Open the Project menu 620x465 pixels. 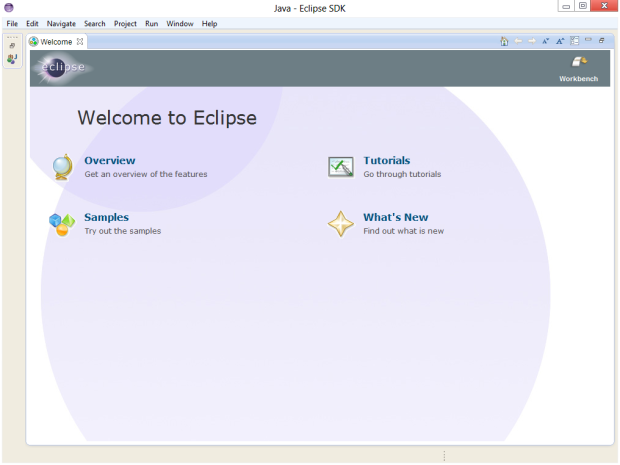click(125, 24)
